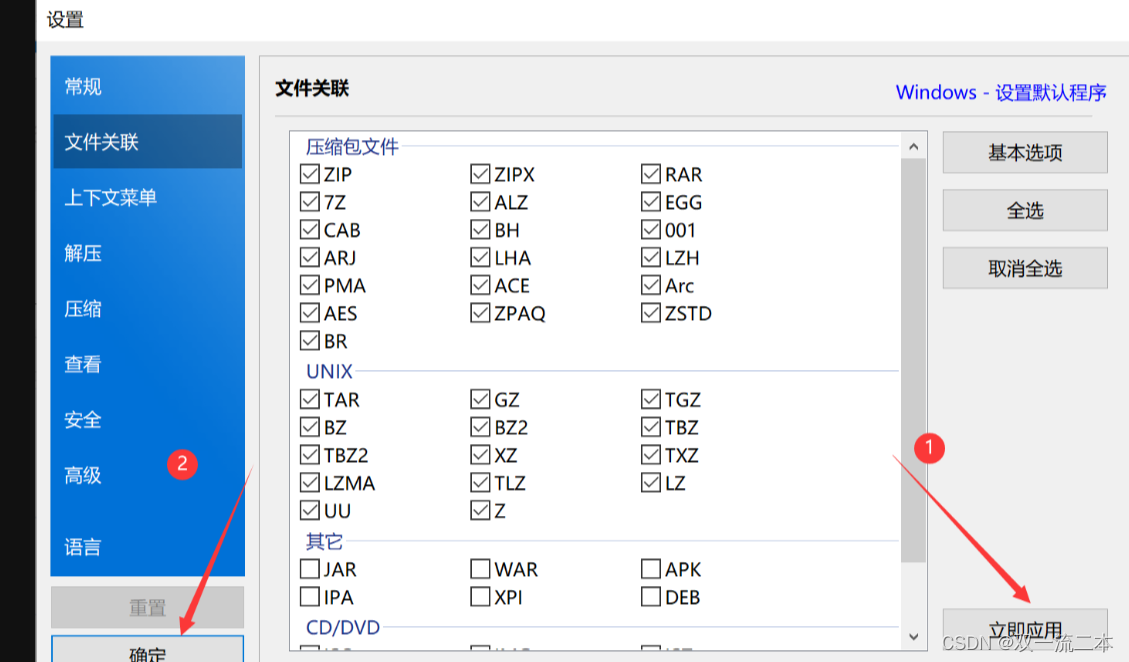Screen dimensions: 1129x662
Task: Toggle the TGZ checkbox
Action: [x=651, y=399]
